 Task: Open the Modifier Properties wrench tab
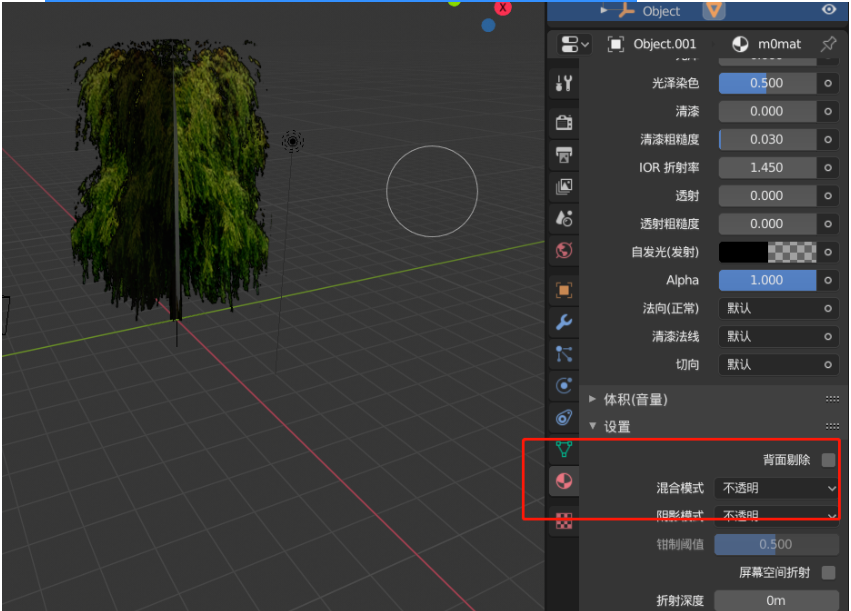click(564, 322)
